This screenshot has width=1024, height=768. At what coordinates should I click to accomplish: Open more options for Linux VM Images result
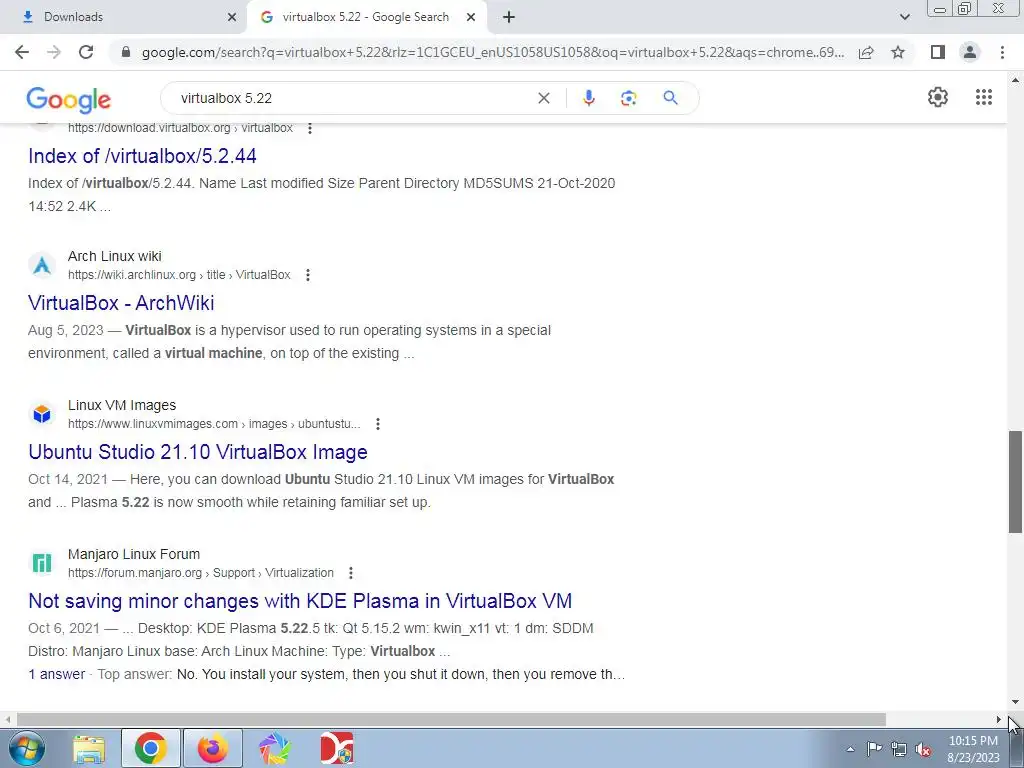(x=377, y=424)
